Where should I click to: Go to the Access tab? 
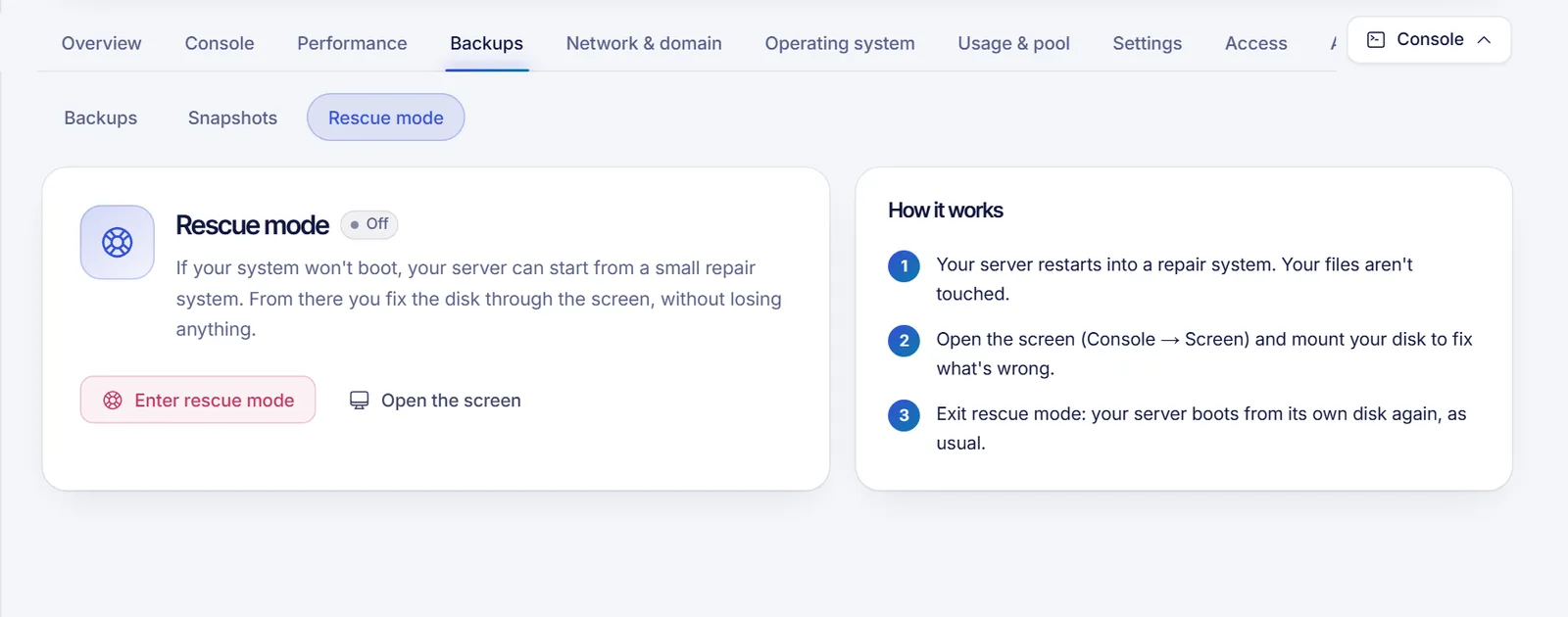(1255, 43)
